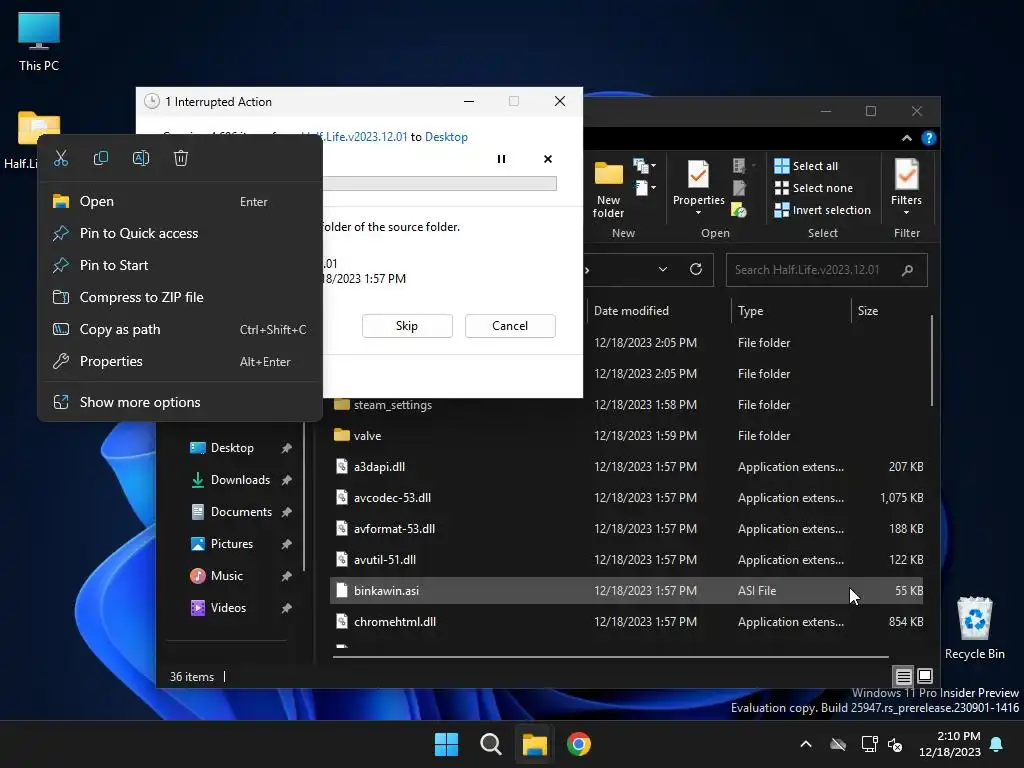Pause the copy operation

point(502,159)
